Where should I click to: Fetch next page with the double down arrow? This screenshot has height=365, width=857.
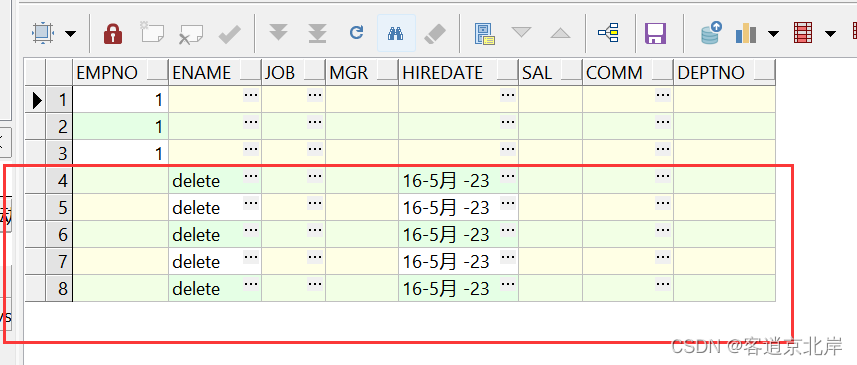pyautogui.click(x=279, y=33)
